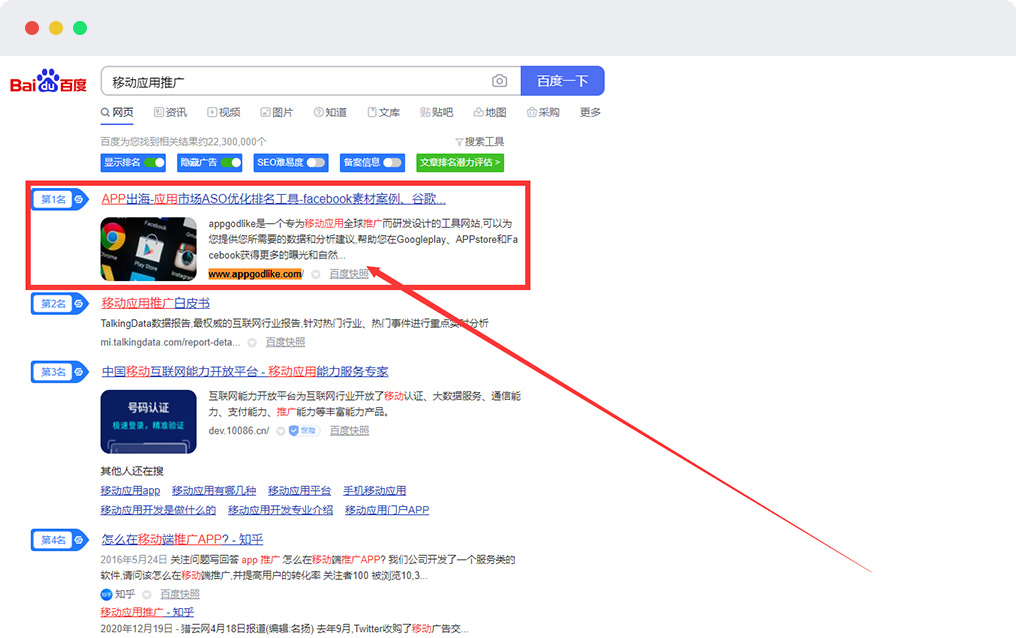Switch to the 视频 tab

click(x=224, y=113)
